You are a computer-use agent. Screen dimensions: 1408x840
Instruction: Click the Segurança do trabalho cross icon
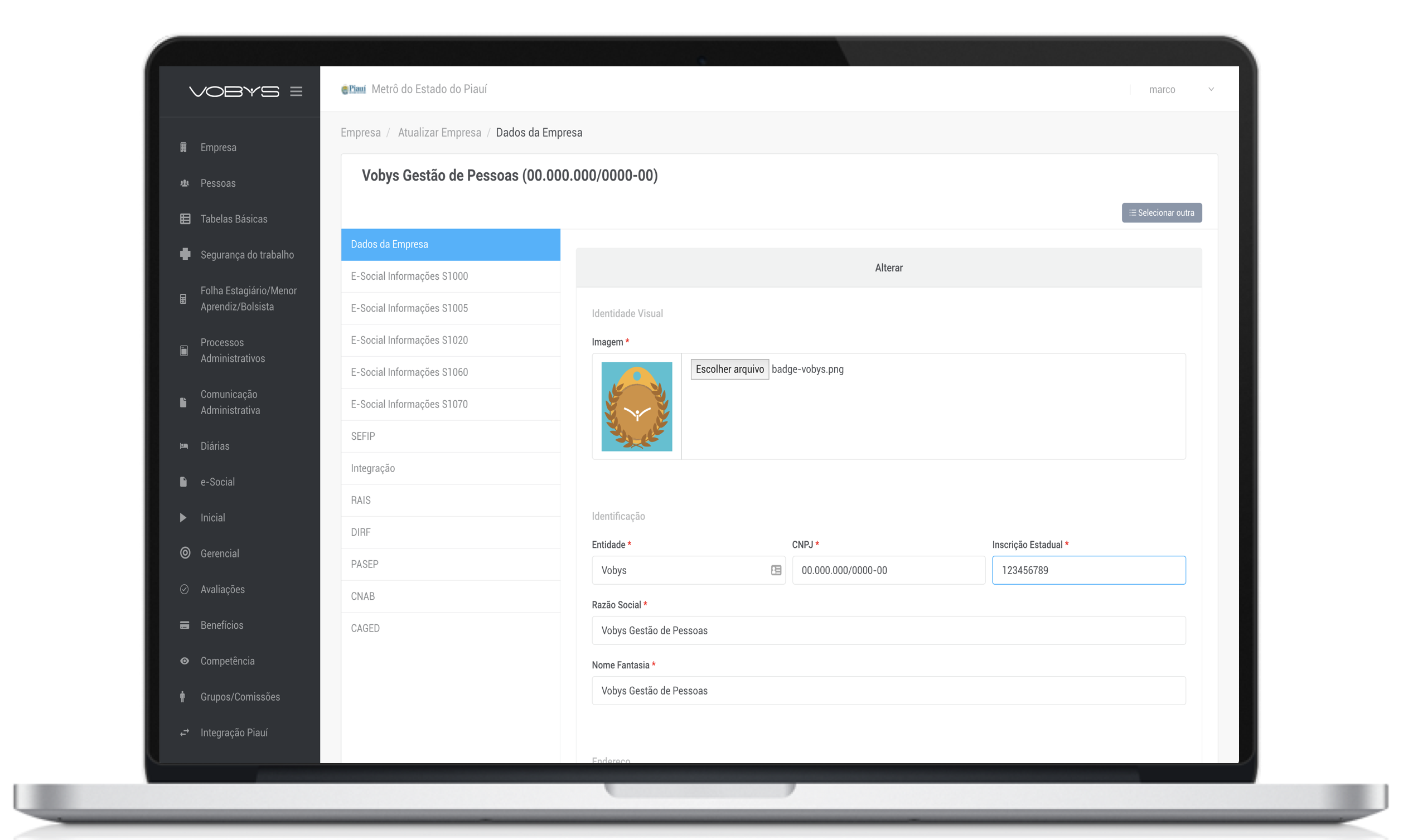click(185, 255)
